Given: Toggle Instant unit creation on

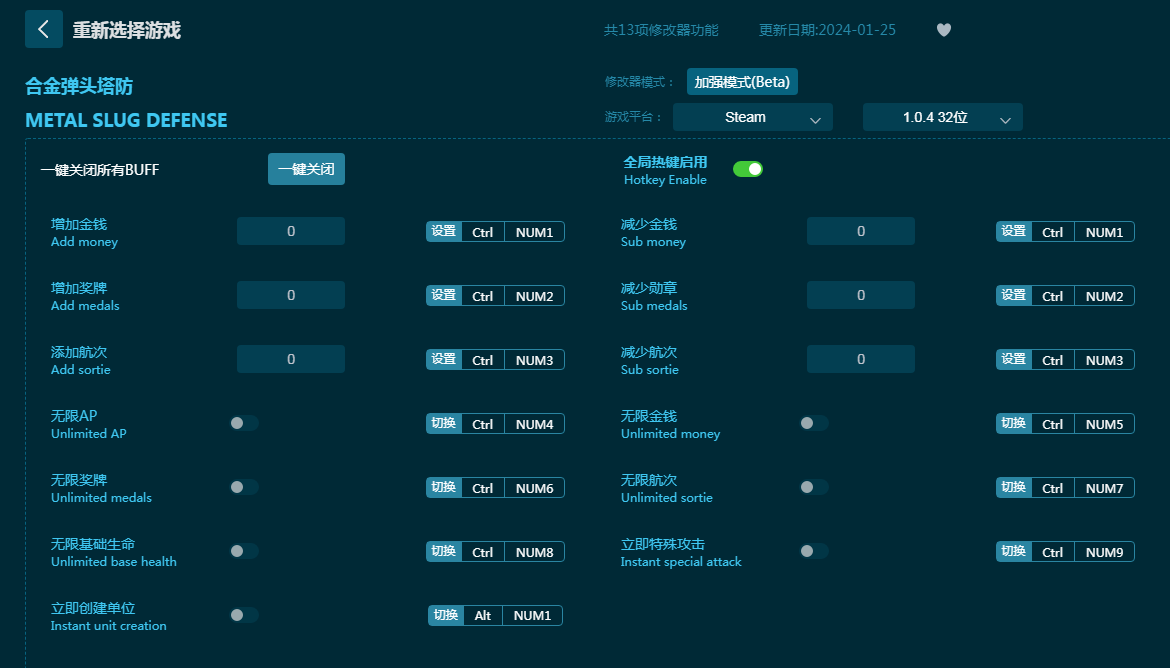Looking at the screenshot, I should point(244,615).
